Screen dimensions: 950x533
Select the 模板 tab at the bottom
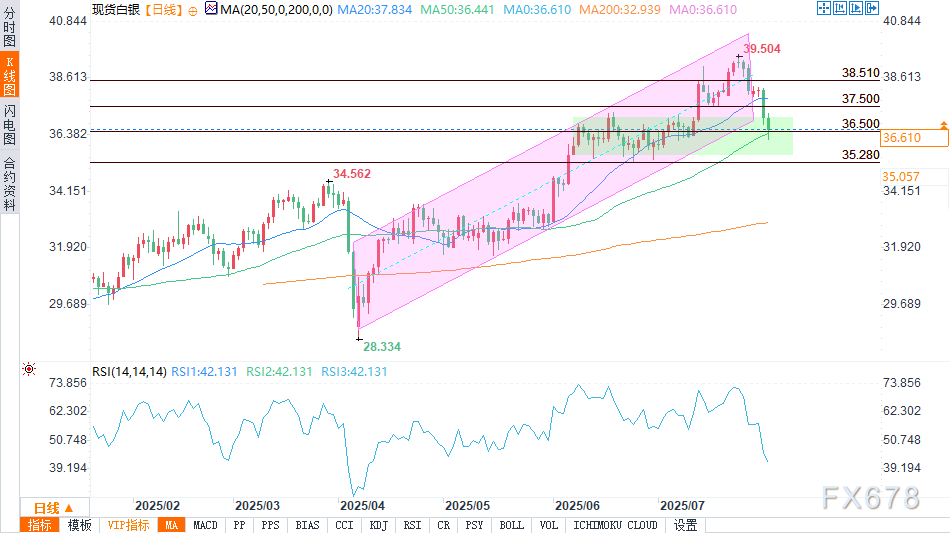tap(79, 525)
